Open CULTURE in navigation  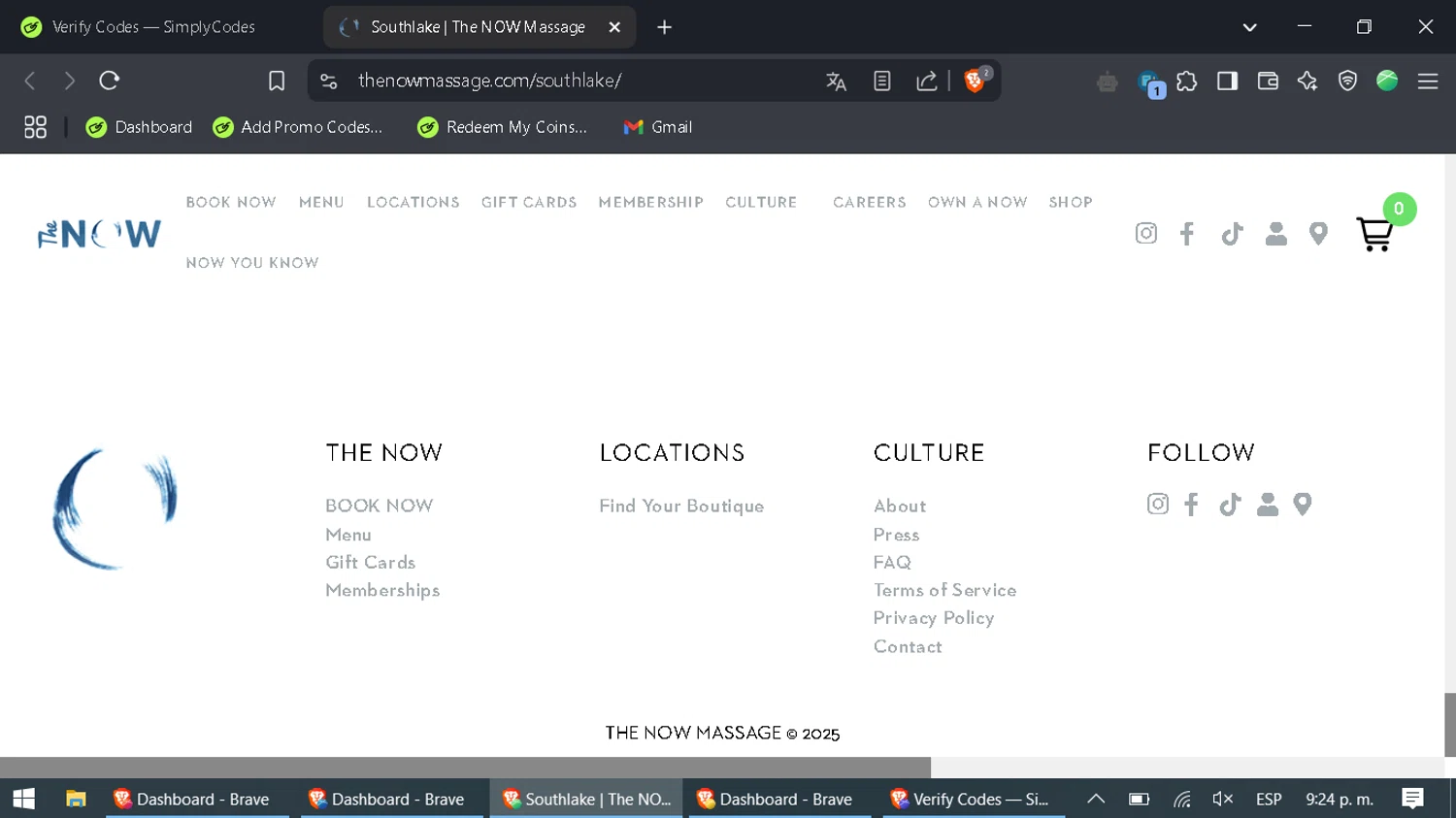(x=761, y=202)
